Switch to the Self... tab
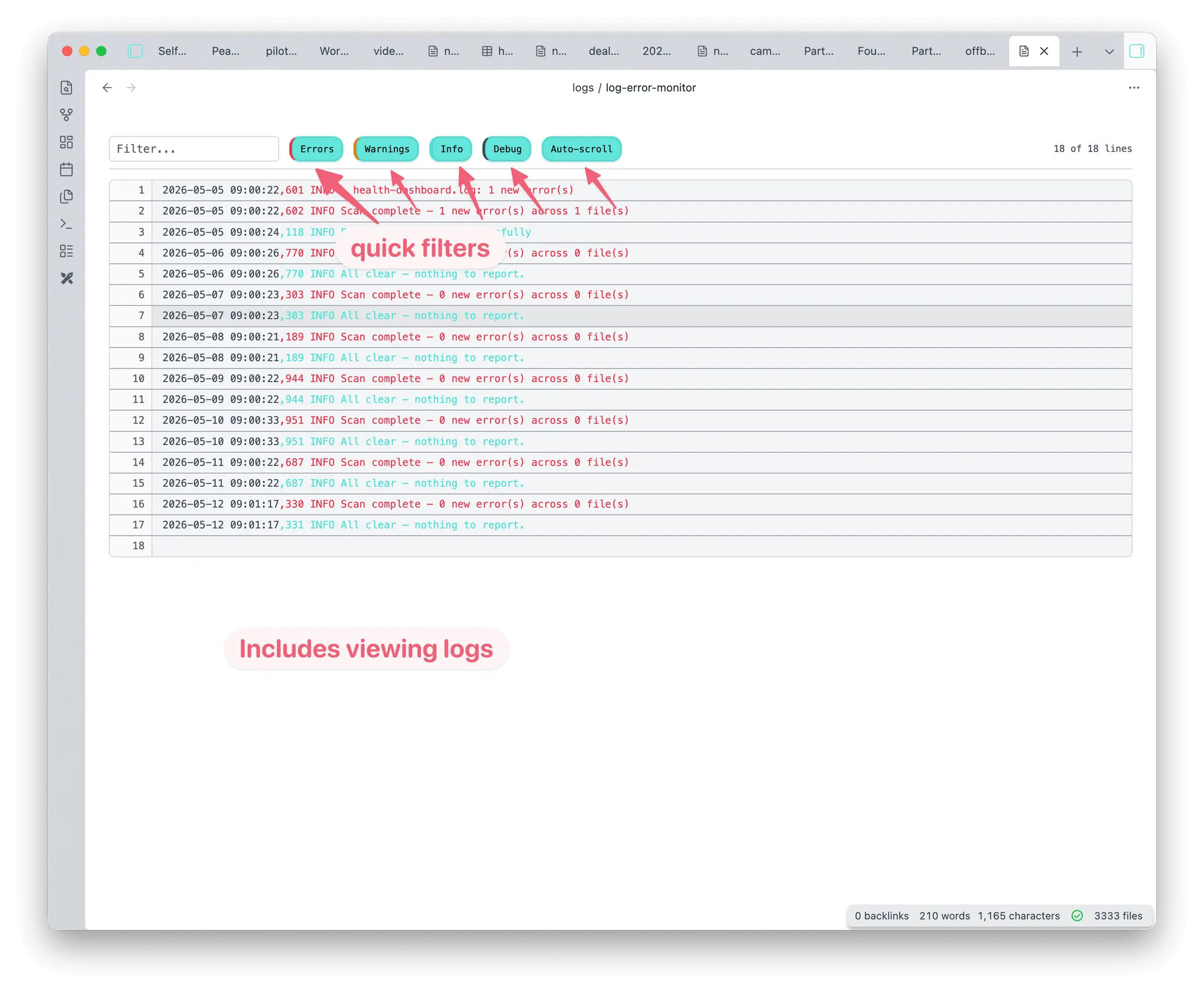This screenshot has height=993, width=1204. click(x=172, y=51)
